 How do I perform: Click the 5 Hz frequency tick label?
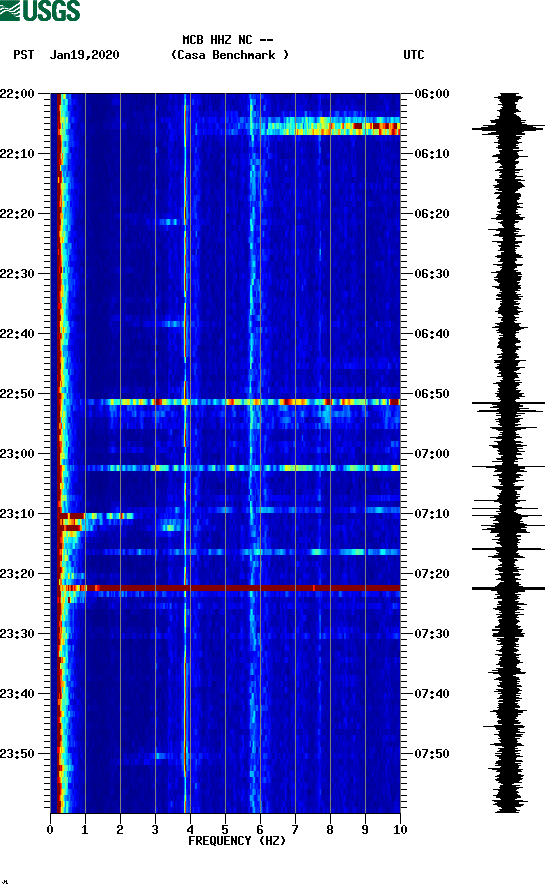pyautogui.click(x=225, y=830)
